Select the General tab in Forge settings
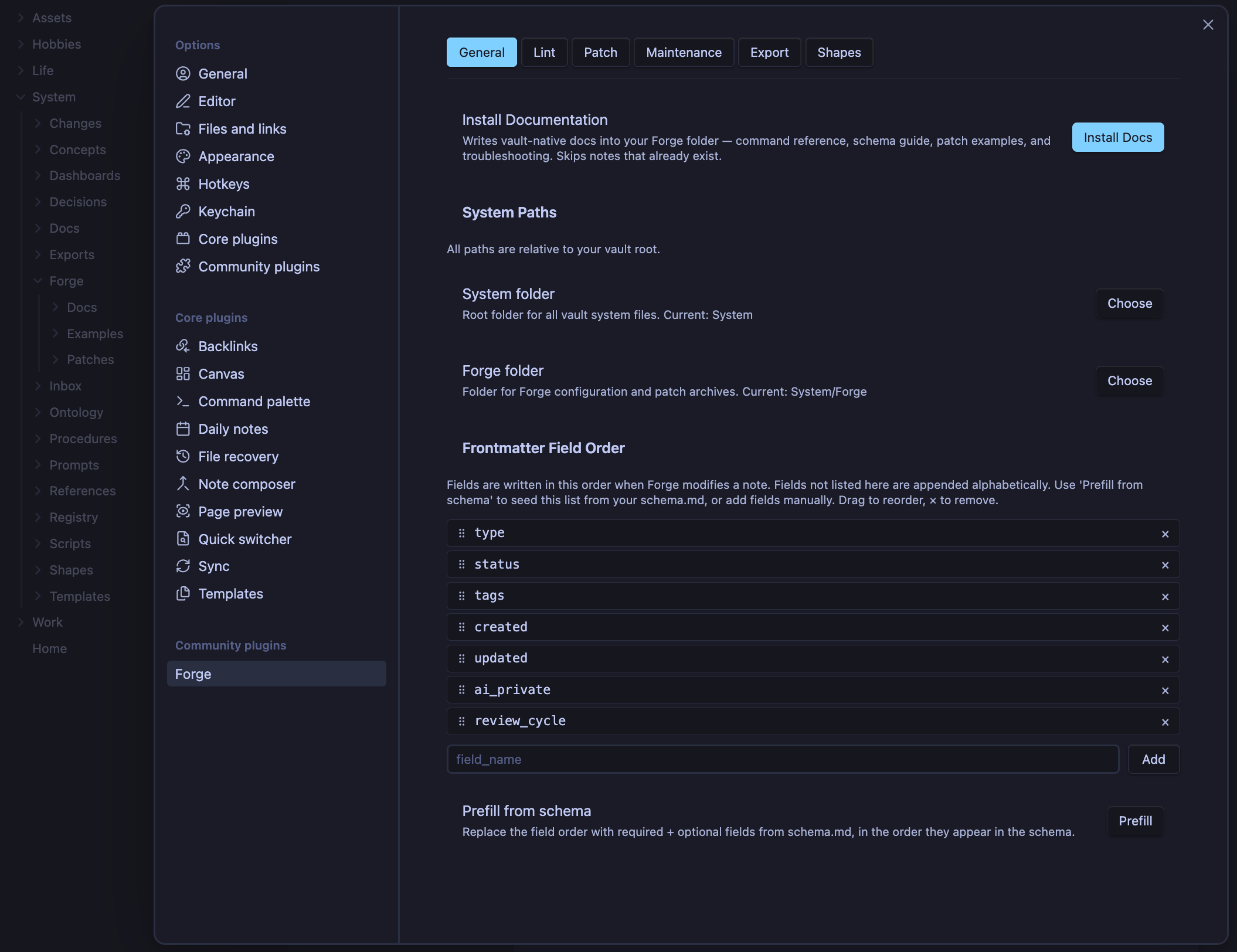 (481, 53)
